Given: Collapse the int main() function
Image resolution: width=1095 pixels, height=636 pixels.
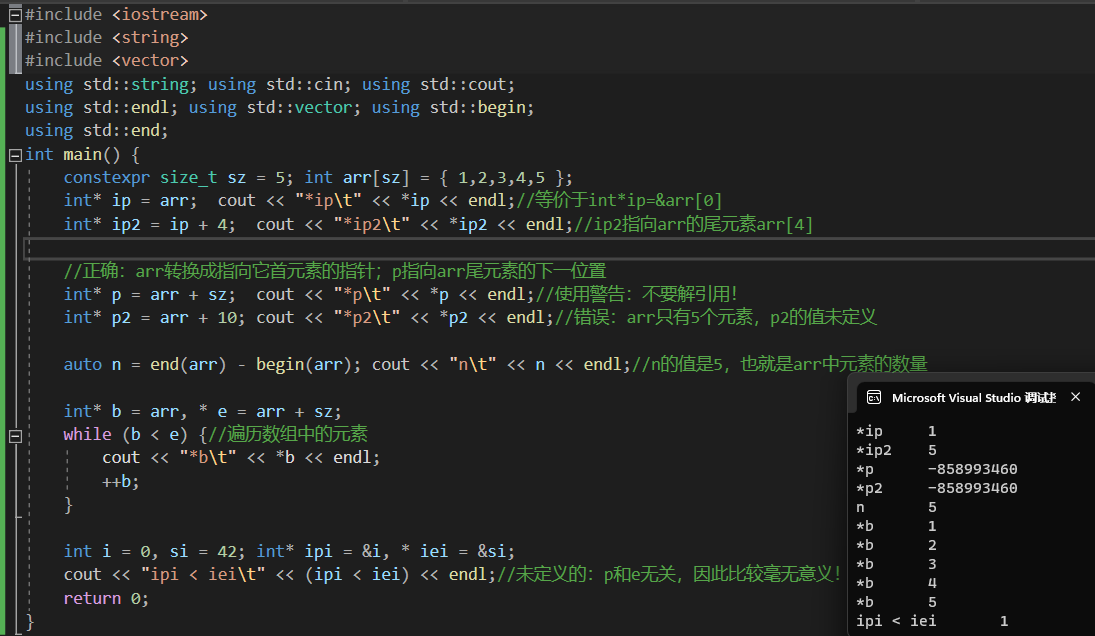Looking at the screenshot, I should click(x=15, y=155).
